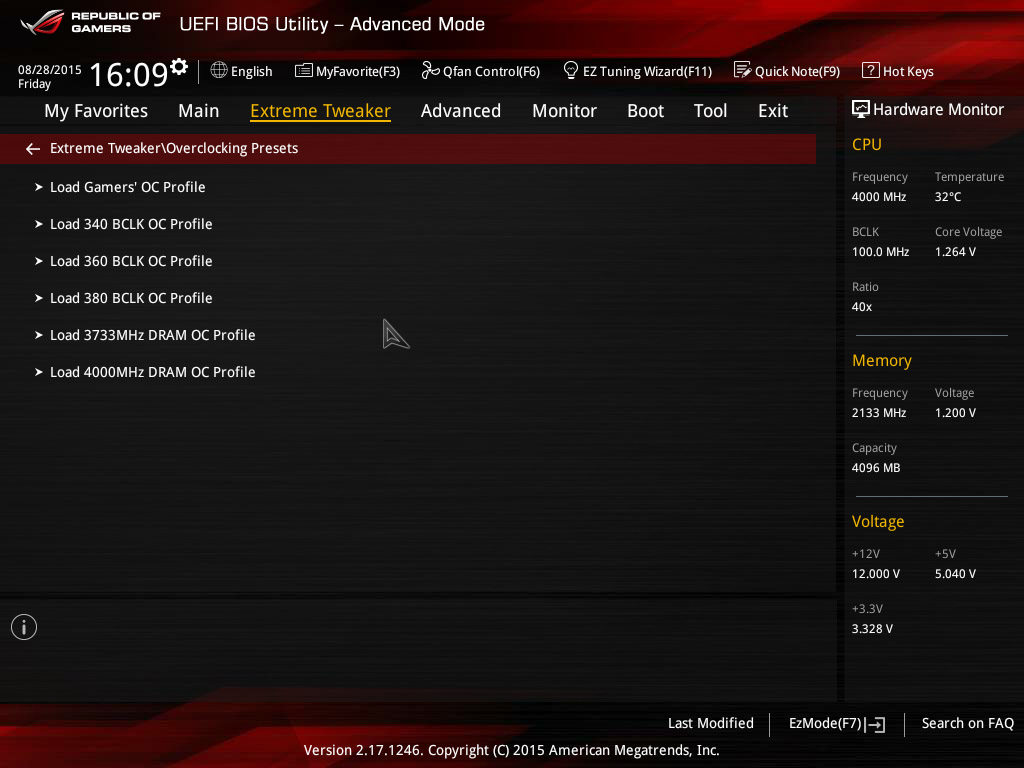
Task: Click memory voltage value 1.200 V
Action: point(955,413)
